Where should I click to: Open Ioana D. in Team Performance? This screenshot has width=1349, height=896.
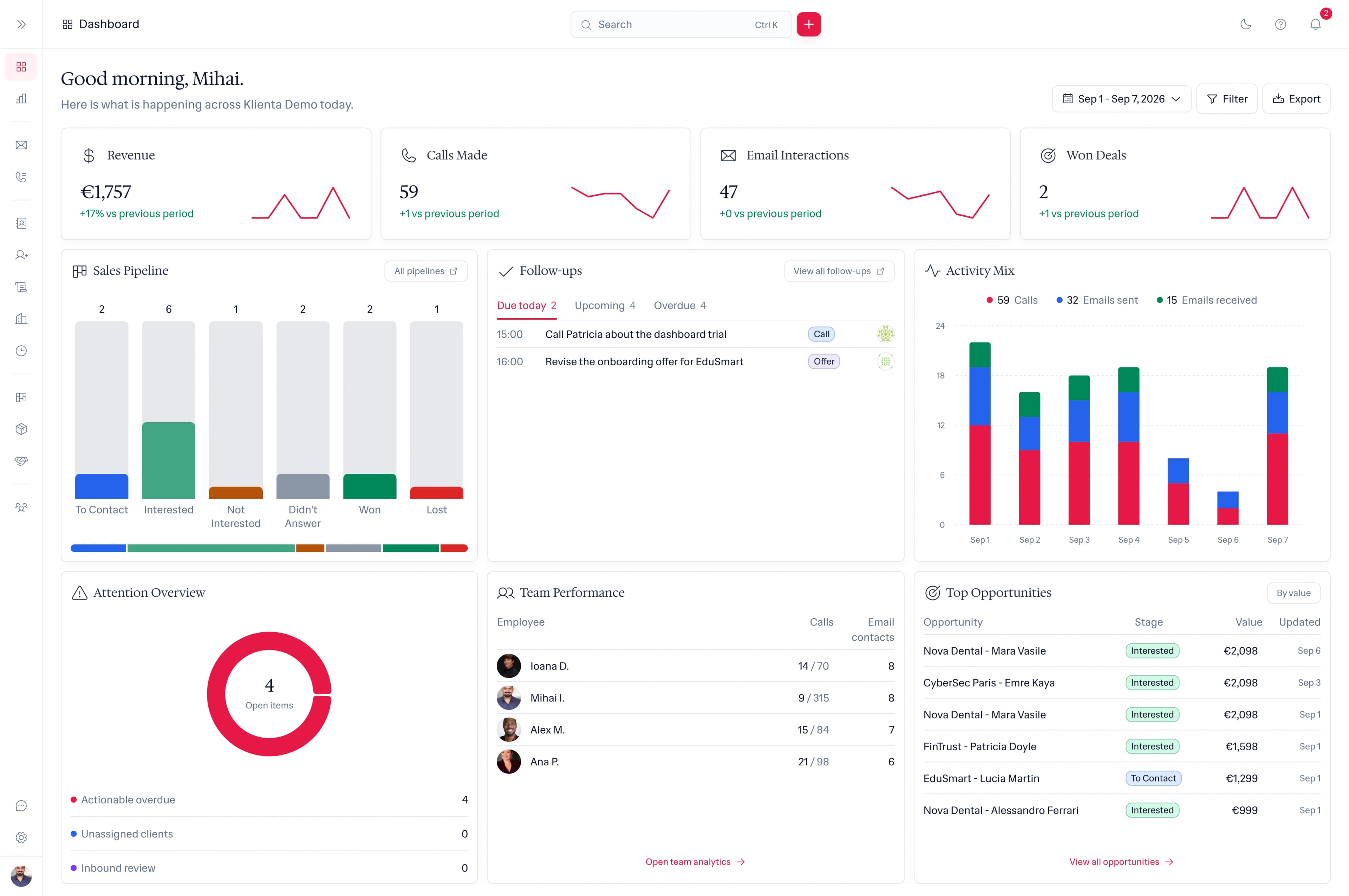click(695, 666)
